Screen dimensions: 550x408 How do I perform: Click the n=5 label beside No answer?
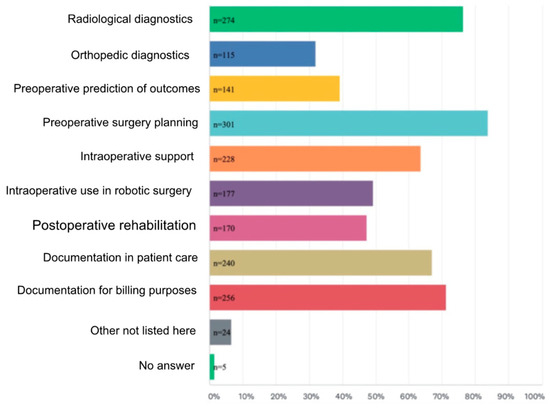pos(221,367)
